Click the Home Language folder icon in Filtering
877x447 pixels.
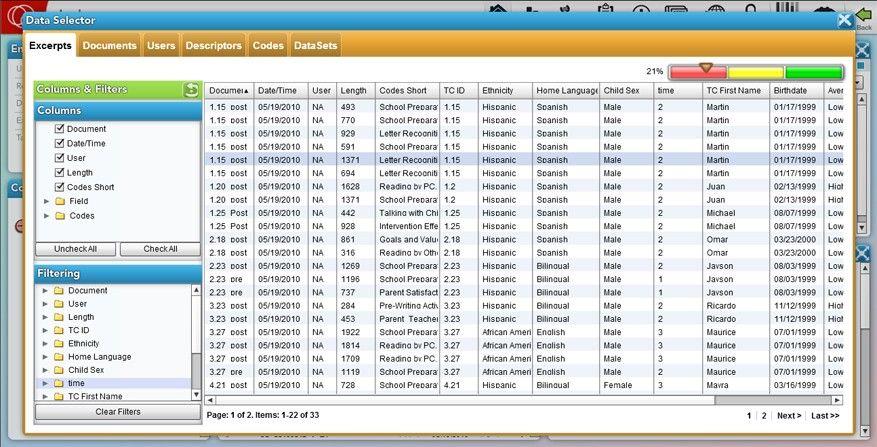click(x=59, y=356)
